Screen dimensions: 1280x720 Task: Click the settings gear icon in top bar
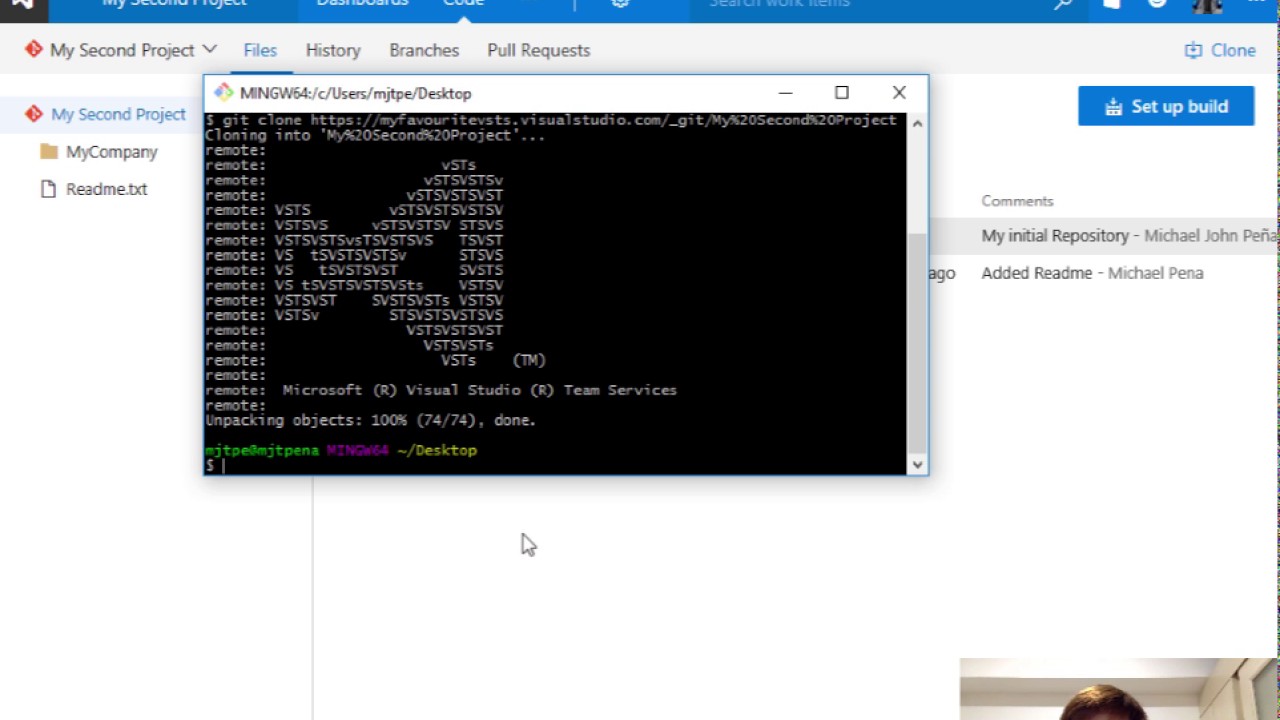[620, 4]
